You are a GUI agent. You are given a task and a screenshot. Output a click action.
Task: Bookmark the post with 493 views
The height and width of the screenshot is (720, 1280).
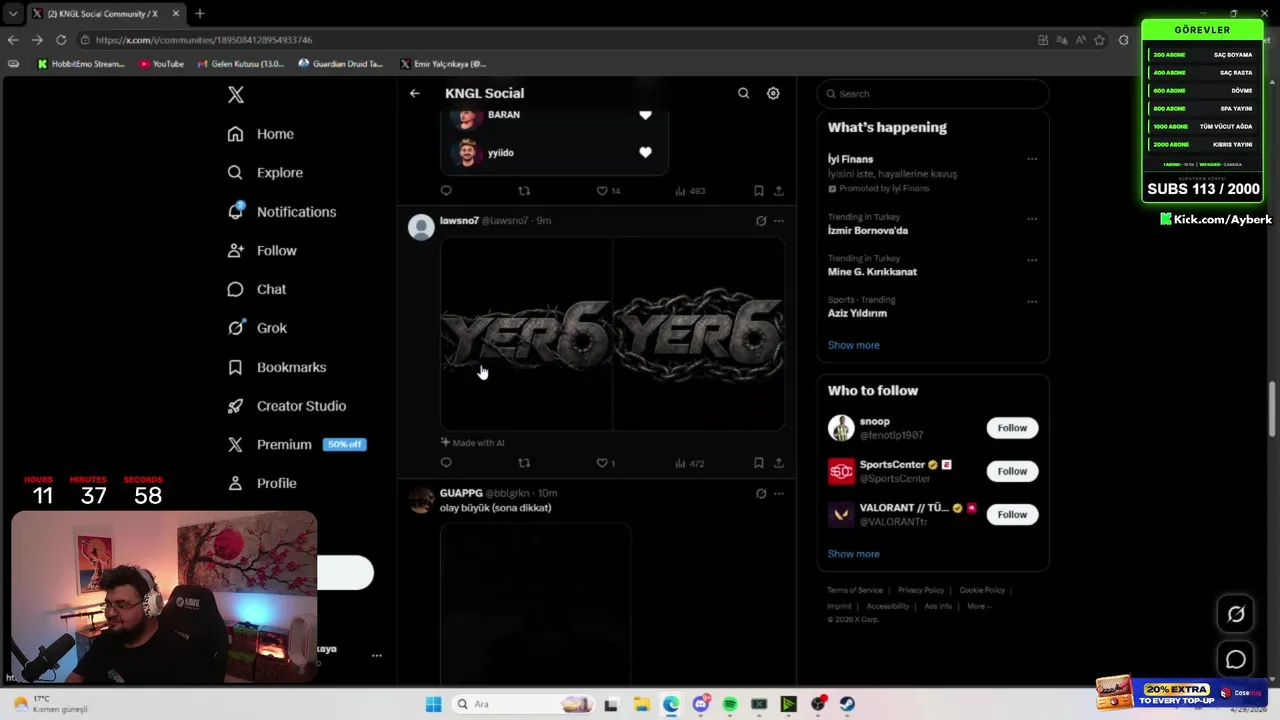[x=758, y=191]
